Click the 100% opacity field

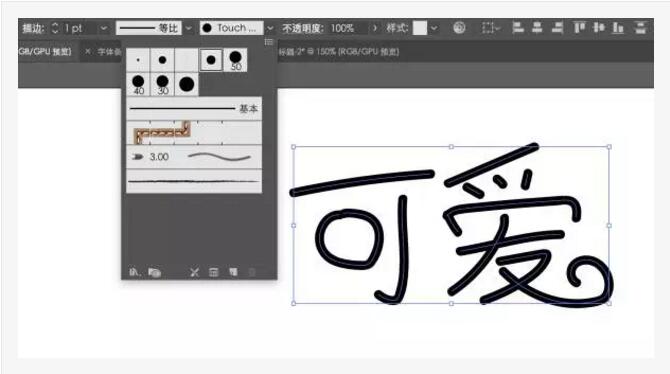pos(347,28)
